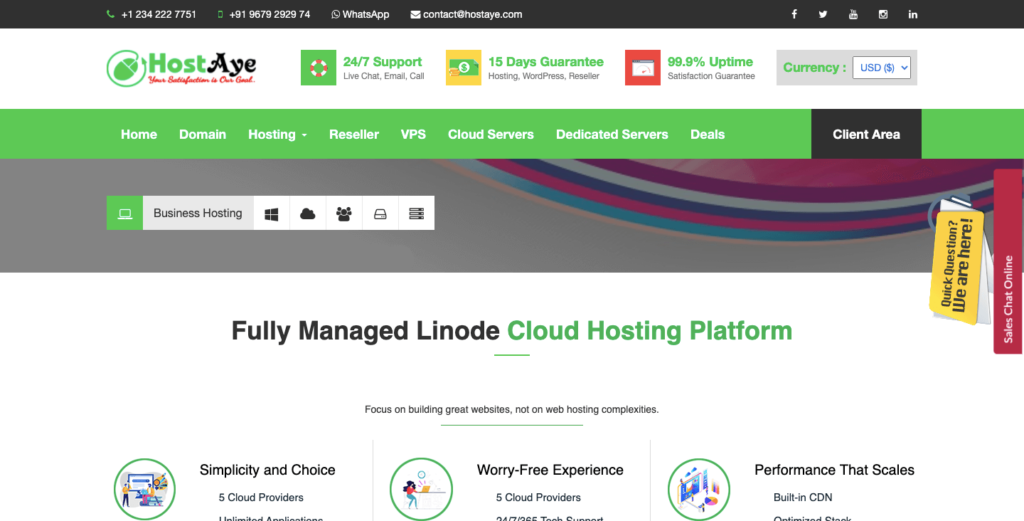This screenshot has width=1024, height=521.
Task: Click the Simplicity and Choice illustration
Action: tap(144, 489)
